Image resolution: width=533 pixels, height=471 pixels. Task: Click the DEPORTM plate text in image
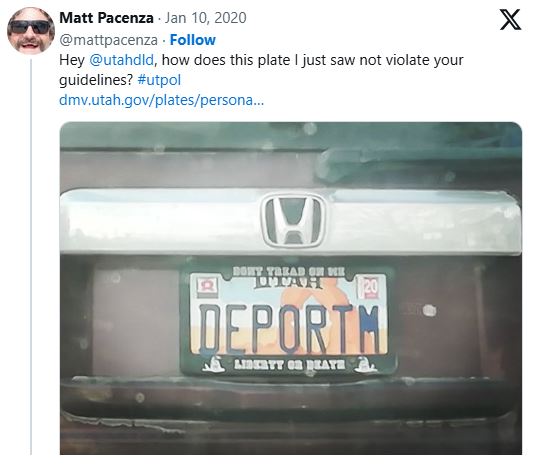point(289,329)
